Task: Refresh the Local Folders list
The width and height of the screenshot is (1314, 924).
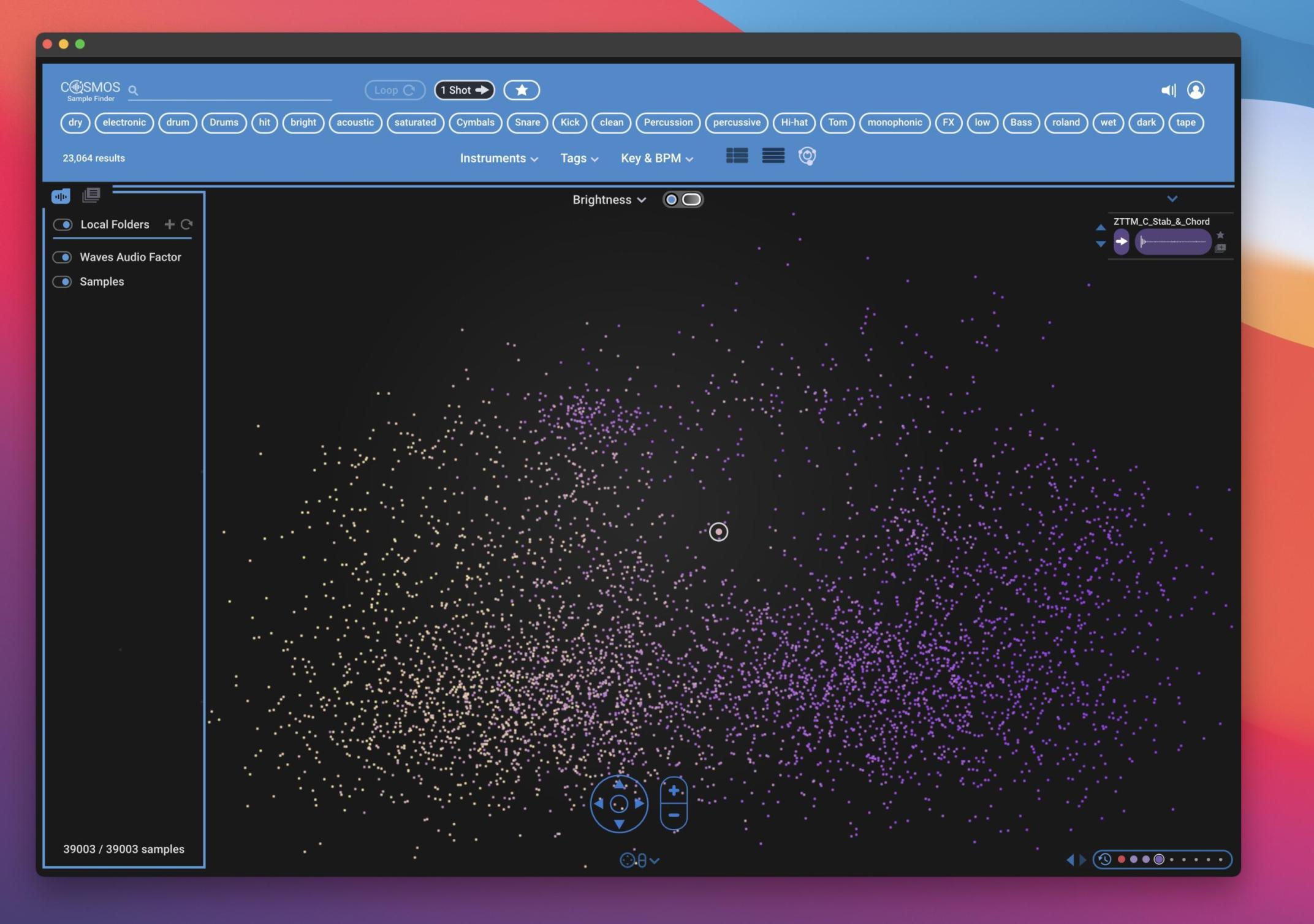Action: (x=187, y=224)
